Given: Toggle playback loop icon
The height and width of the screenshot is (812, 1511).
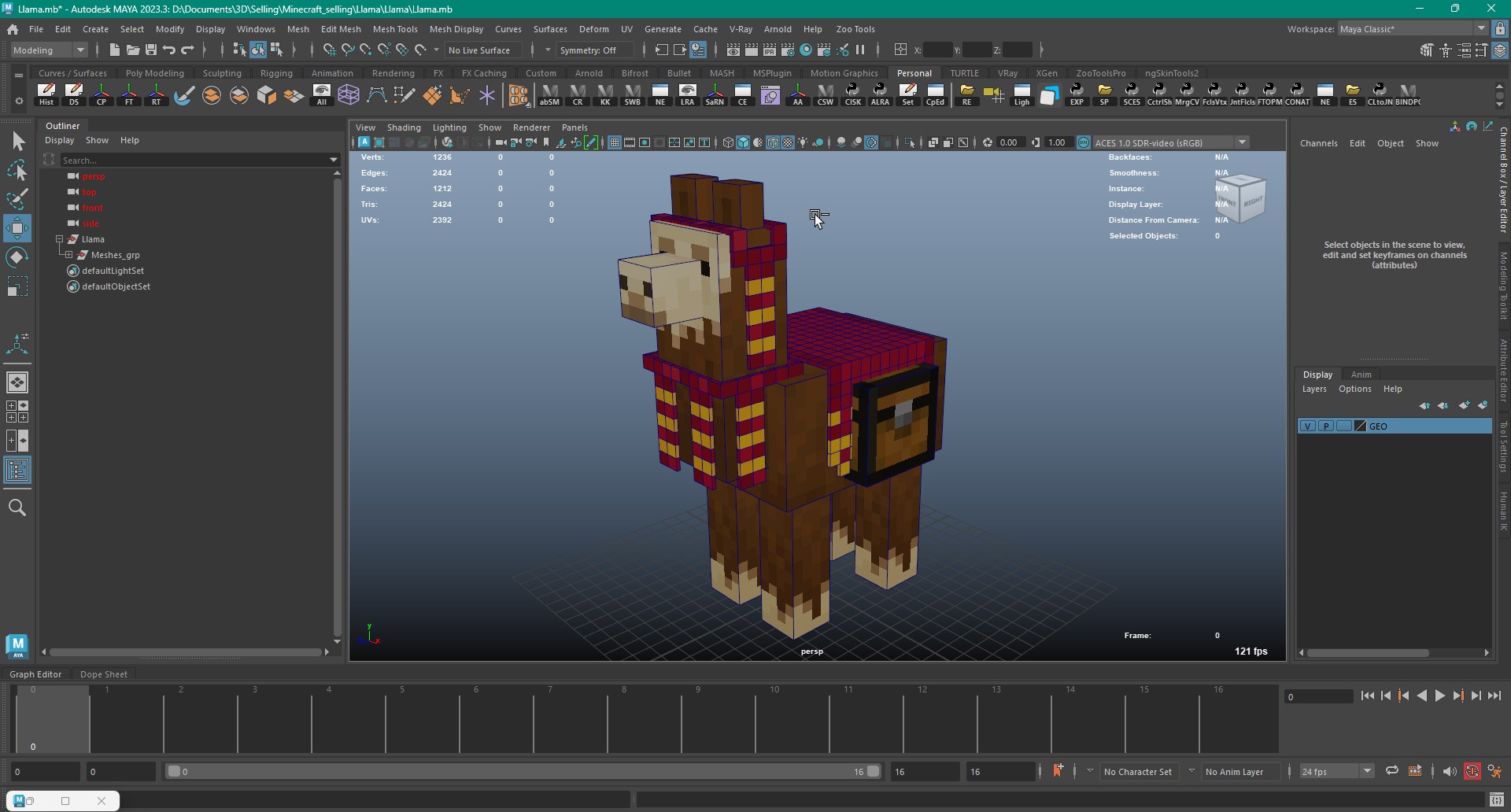Looking at the screenshot, I should pos(1391,771).
